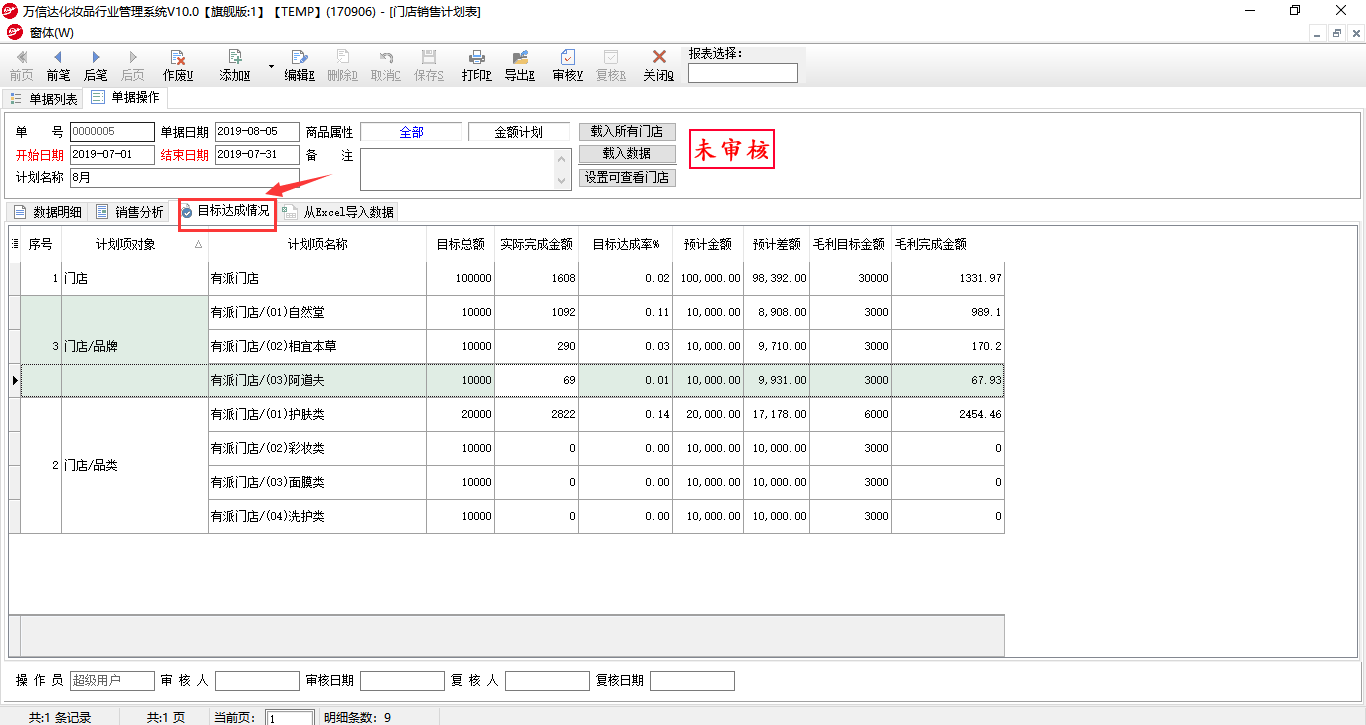The height and width of the screenshot is (725, 1366).
Task: Click the 2454.46 gross profit cell
Action: [947, 414]
